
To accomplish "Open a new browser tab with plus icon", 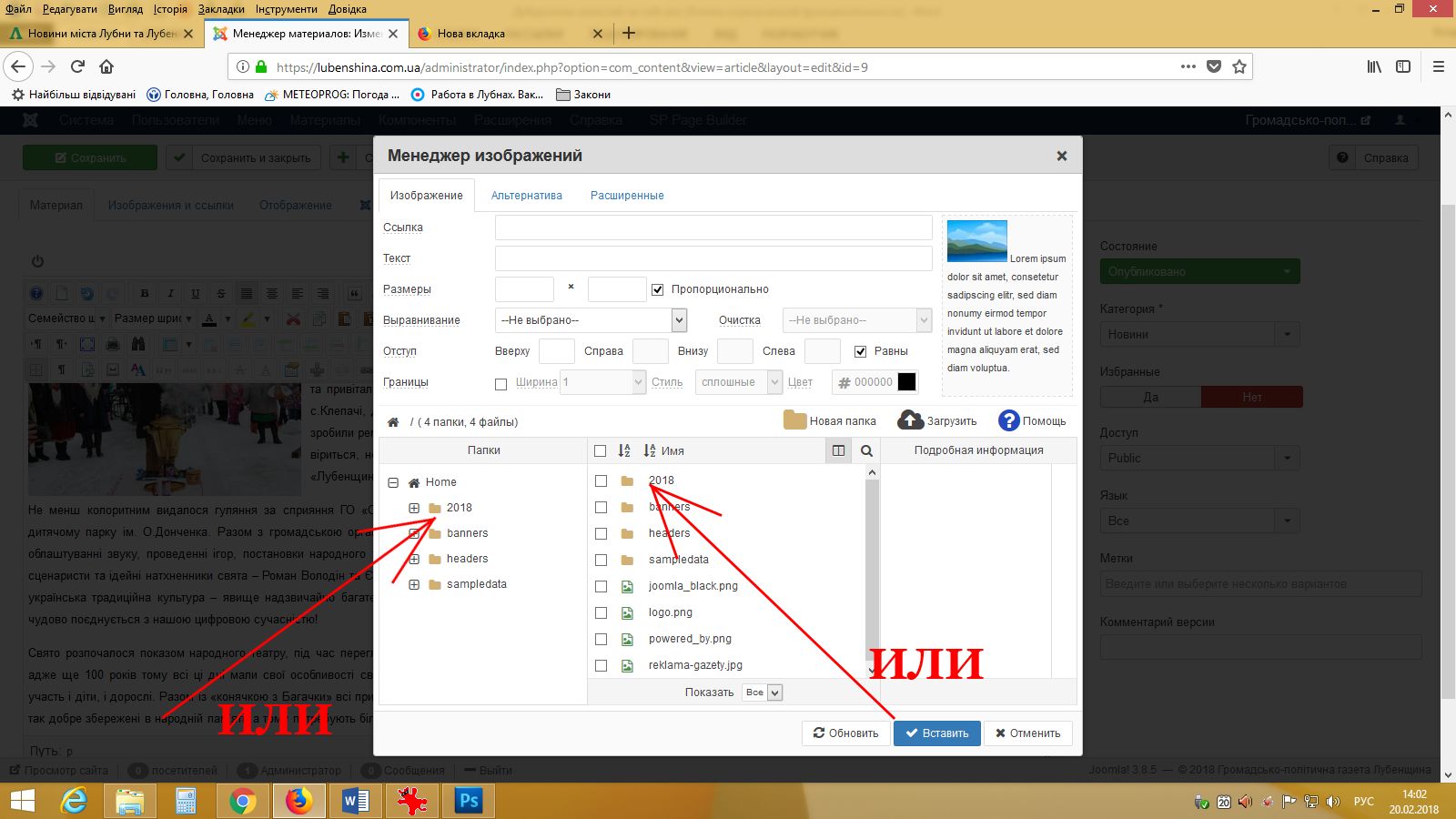I will click(x=628, y=34).
